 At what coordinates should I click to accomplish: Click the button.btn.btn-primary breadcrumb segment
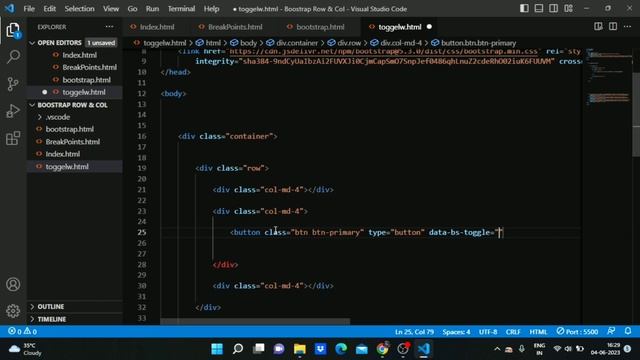pos(474,43)
